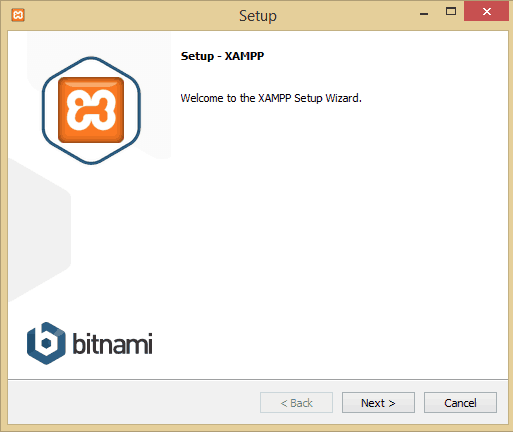
Task: Close the Setup wizard with red X
Action: 486,12
